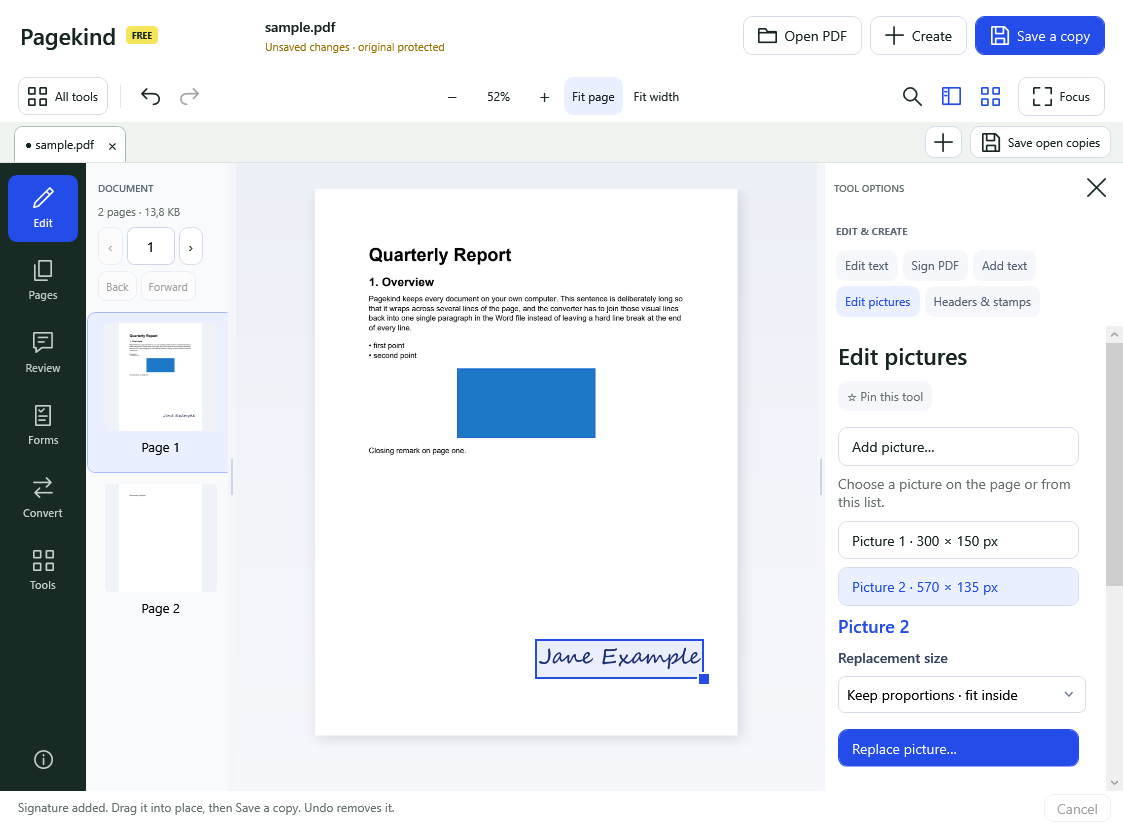Click the info icon at sidebar bottom
Viewport: 1123px width, 825px height.
(43, 759)
